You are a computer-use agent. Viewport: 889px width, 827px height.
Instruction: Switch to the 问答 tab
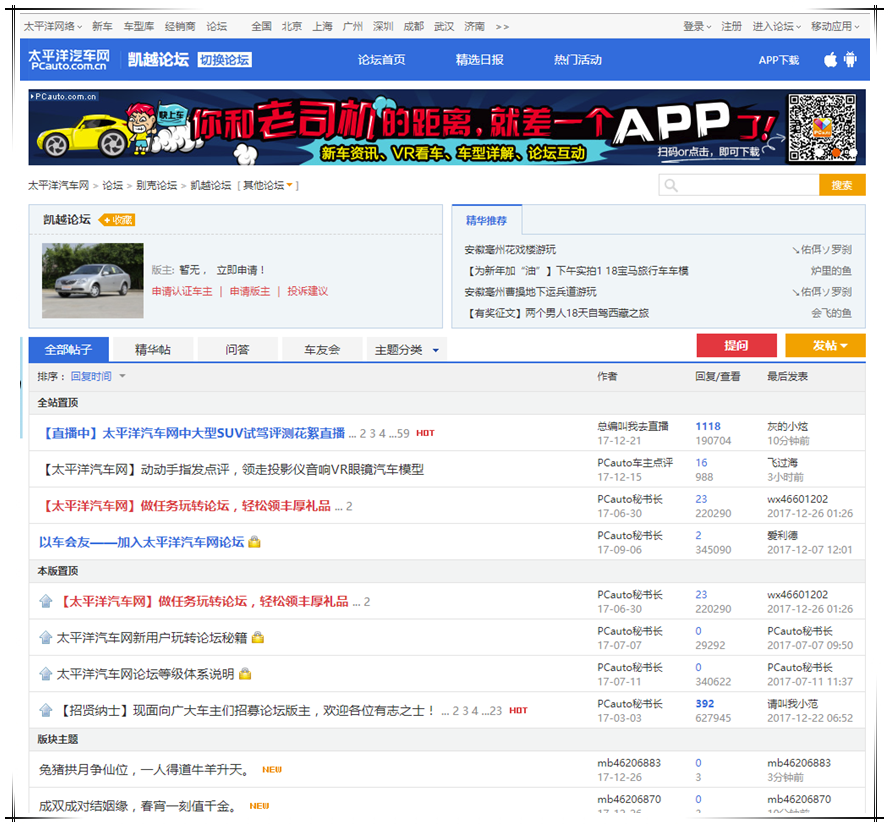point(237,350)
